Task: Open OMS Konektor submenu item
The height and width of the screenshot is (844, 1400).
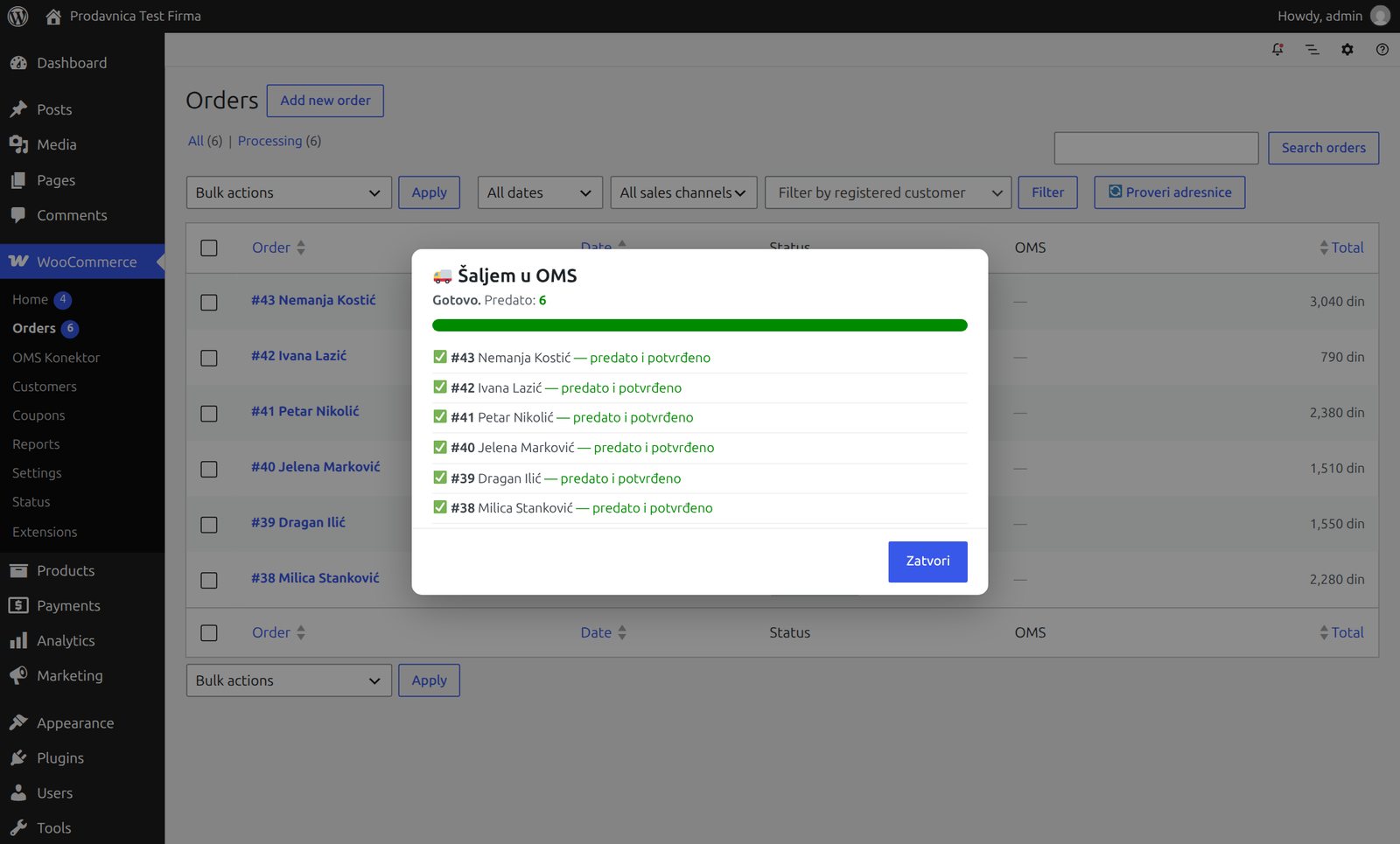Action: click(x=56, y=358)
